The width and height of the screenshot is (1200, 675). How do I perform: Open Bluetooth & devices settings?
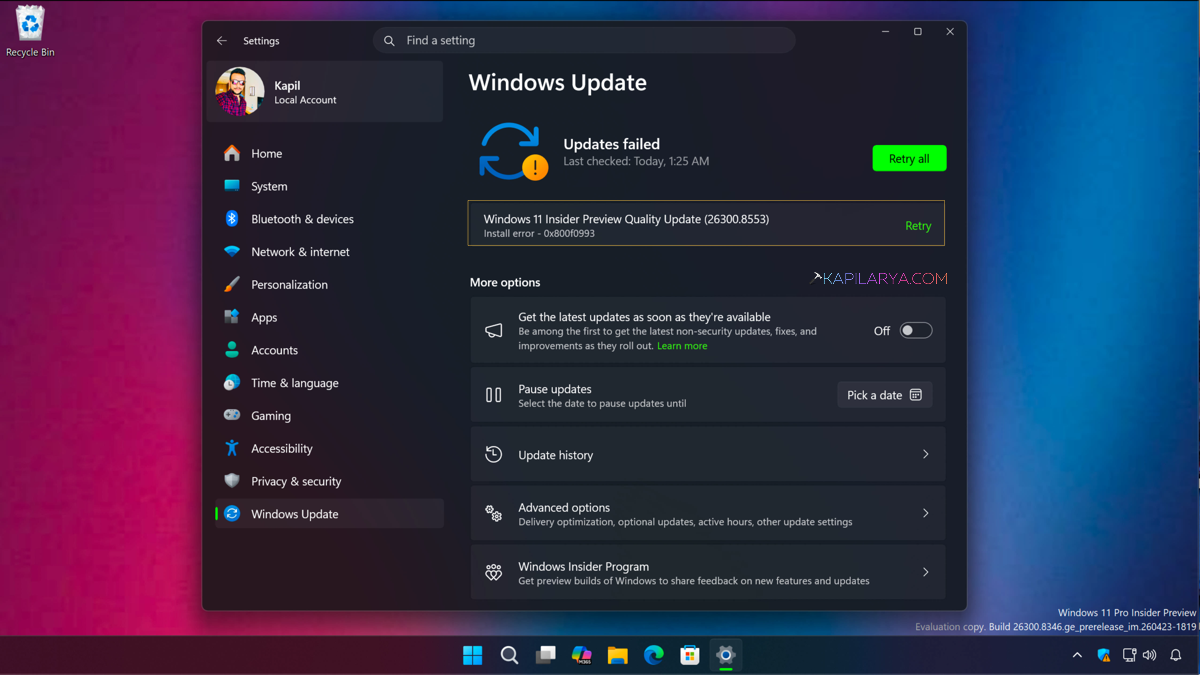[x=329, y=219]
